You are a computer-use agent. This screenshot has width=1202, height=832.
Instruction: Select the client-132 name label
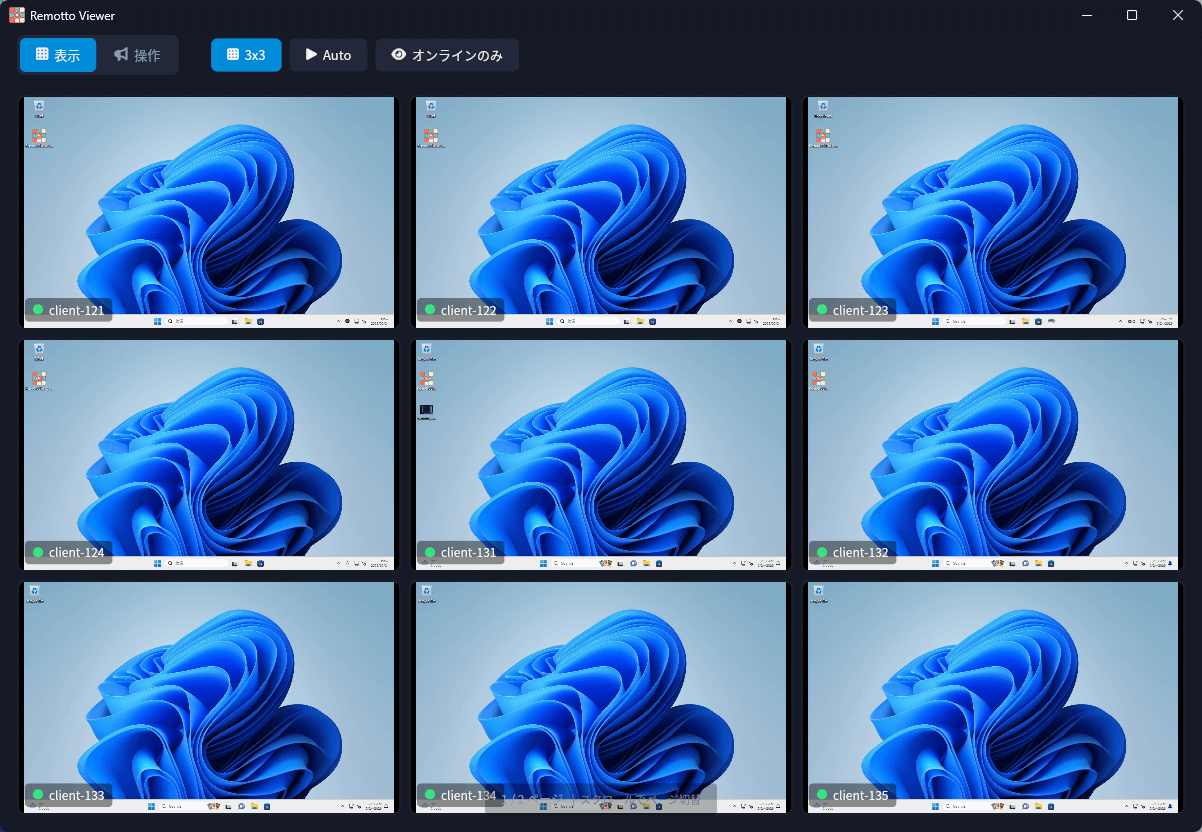click(x=860, y=552)
